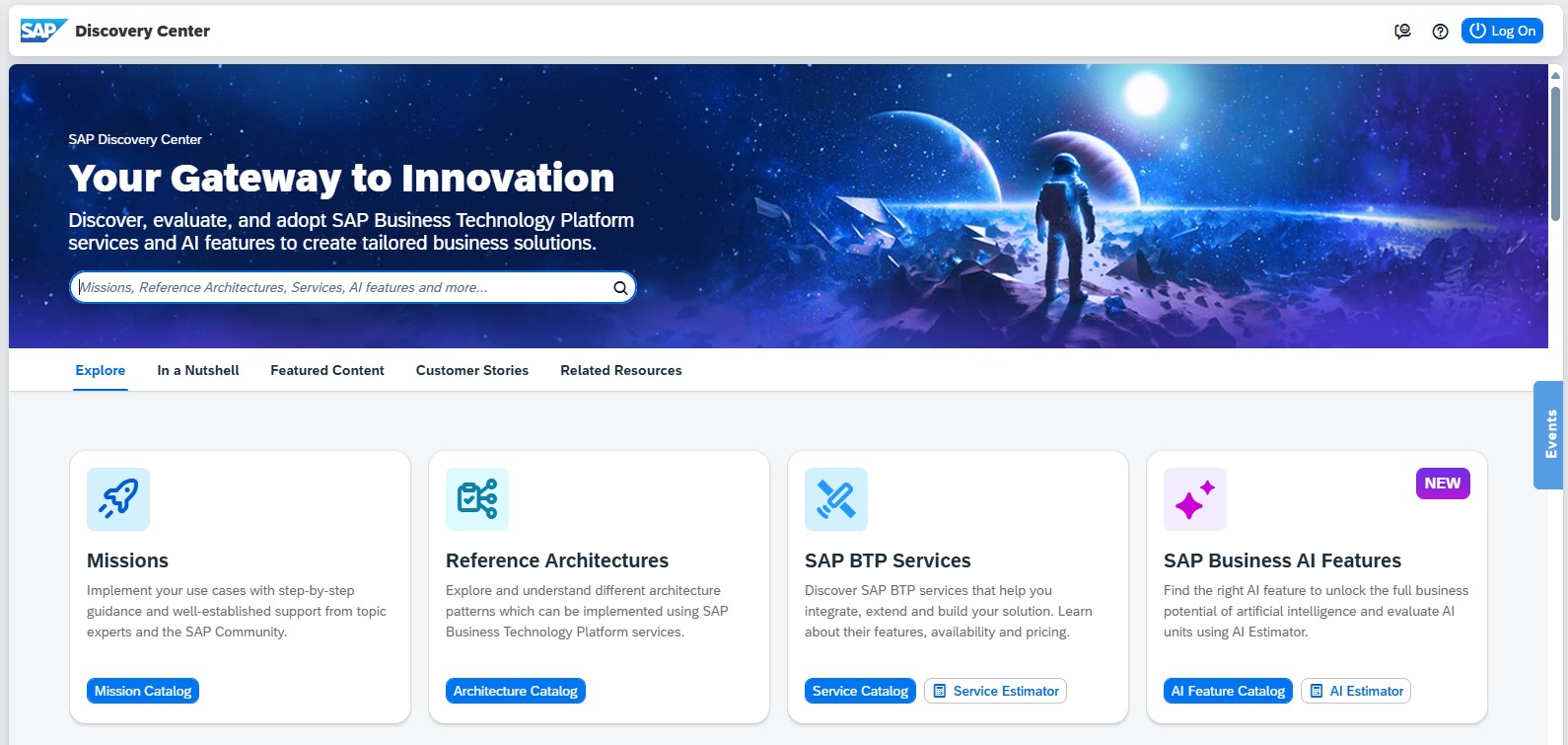Open the feedback chat icon
Viewport: 1568px width, 745px height.
click(1402, 32)
